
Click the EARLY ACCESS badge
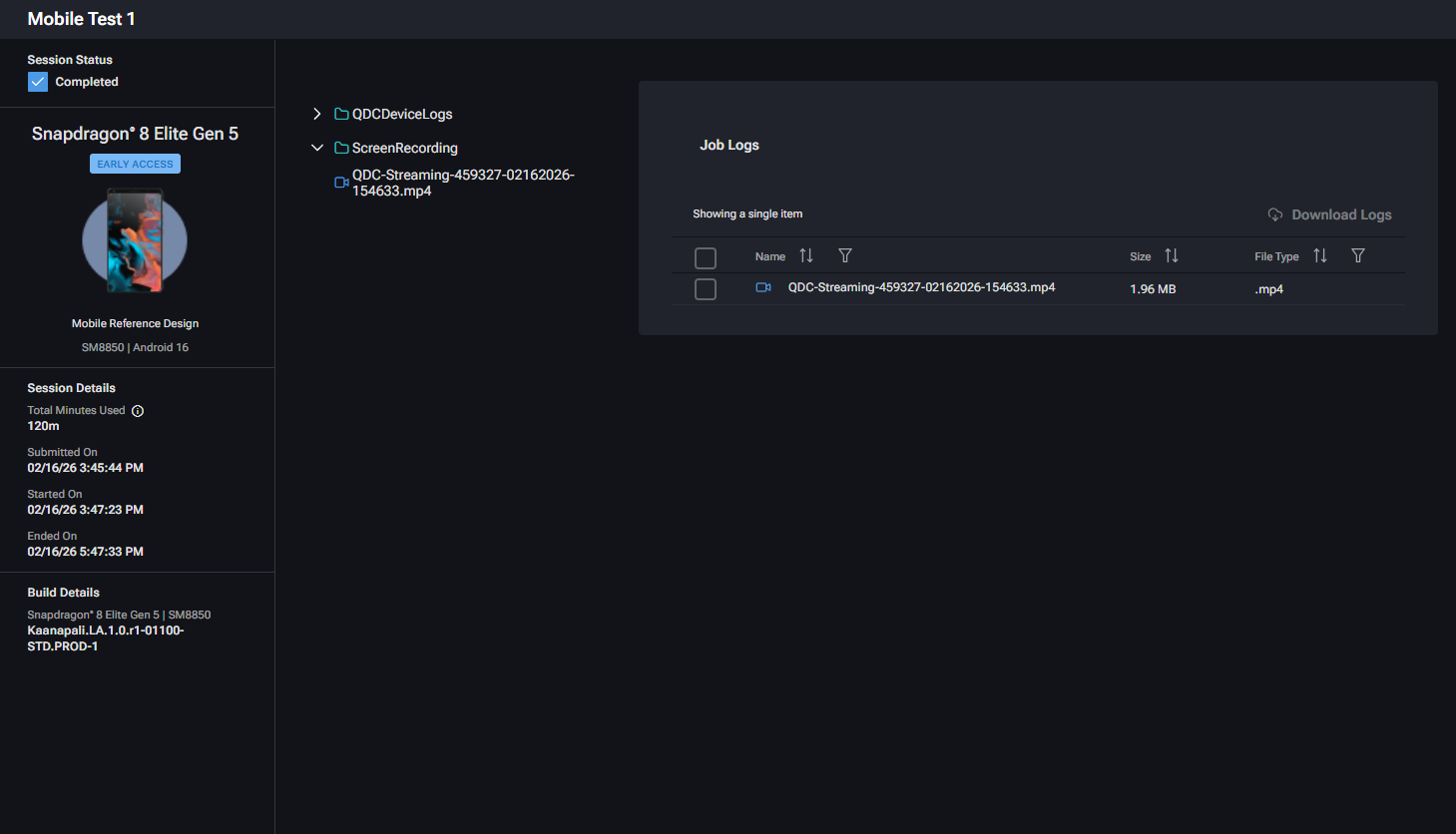[135, 165]
